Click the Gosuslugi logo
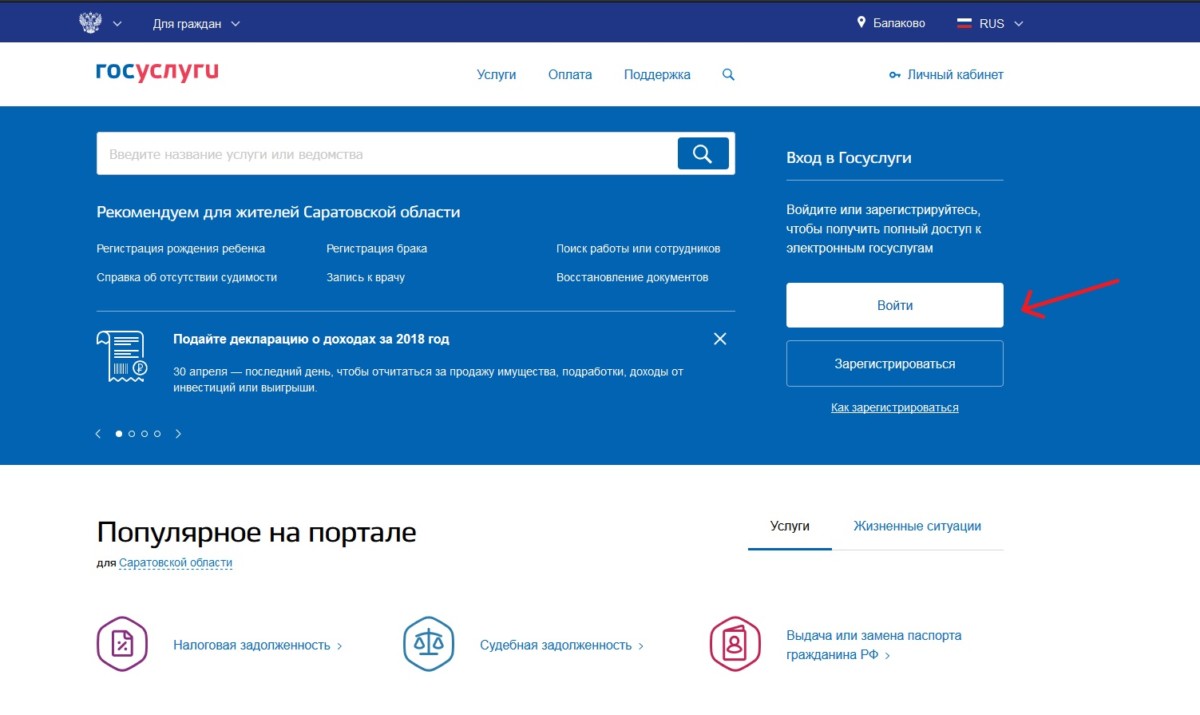 [x=157, y=73]
